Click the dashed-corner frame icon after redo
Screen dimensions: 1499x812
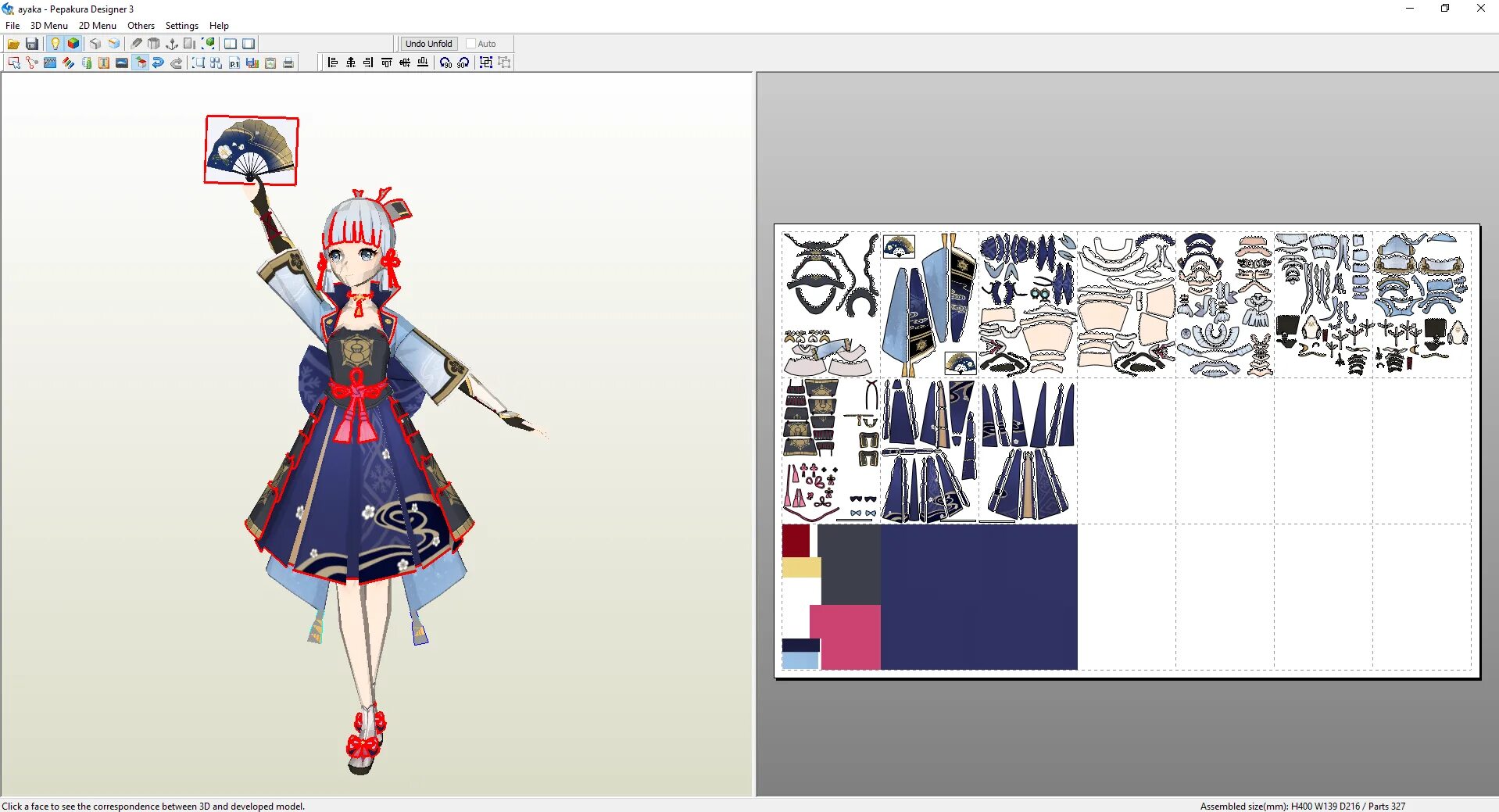tap(199, 63)
